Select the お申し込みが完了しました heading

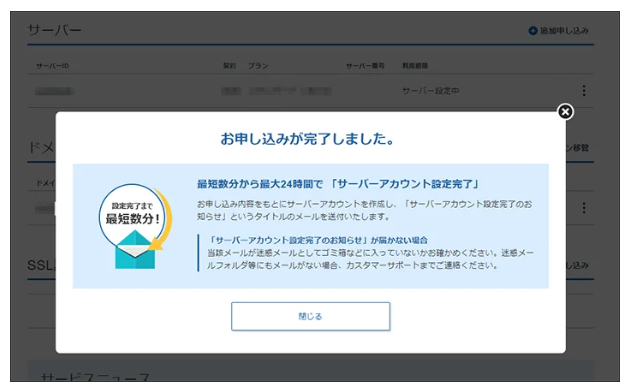307,139
